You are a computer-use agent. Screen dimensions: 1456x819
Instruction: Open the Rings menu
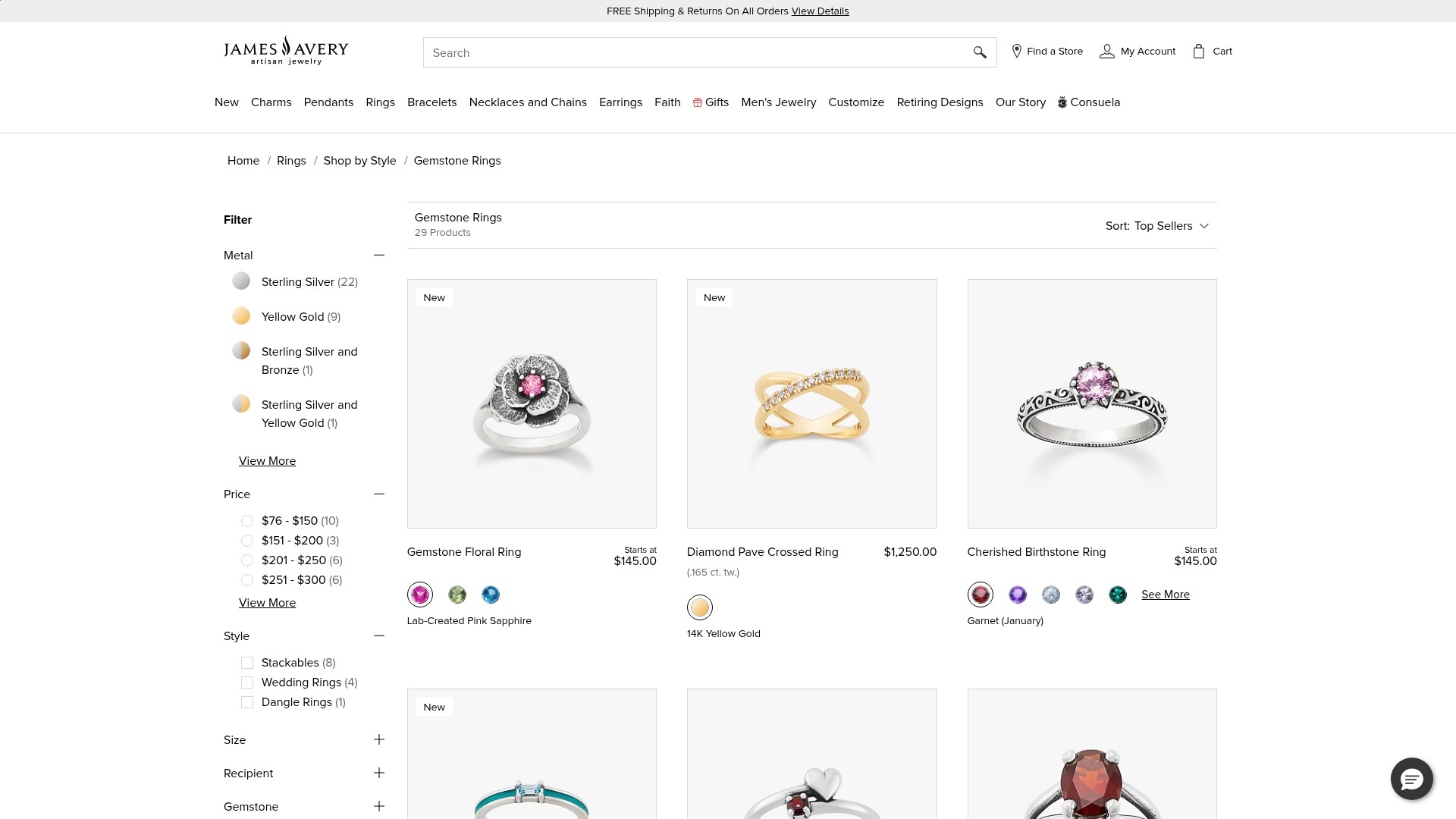point(380,102)
